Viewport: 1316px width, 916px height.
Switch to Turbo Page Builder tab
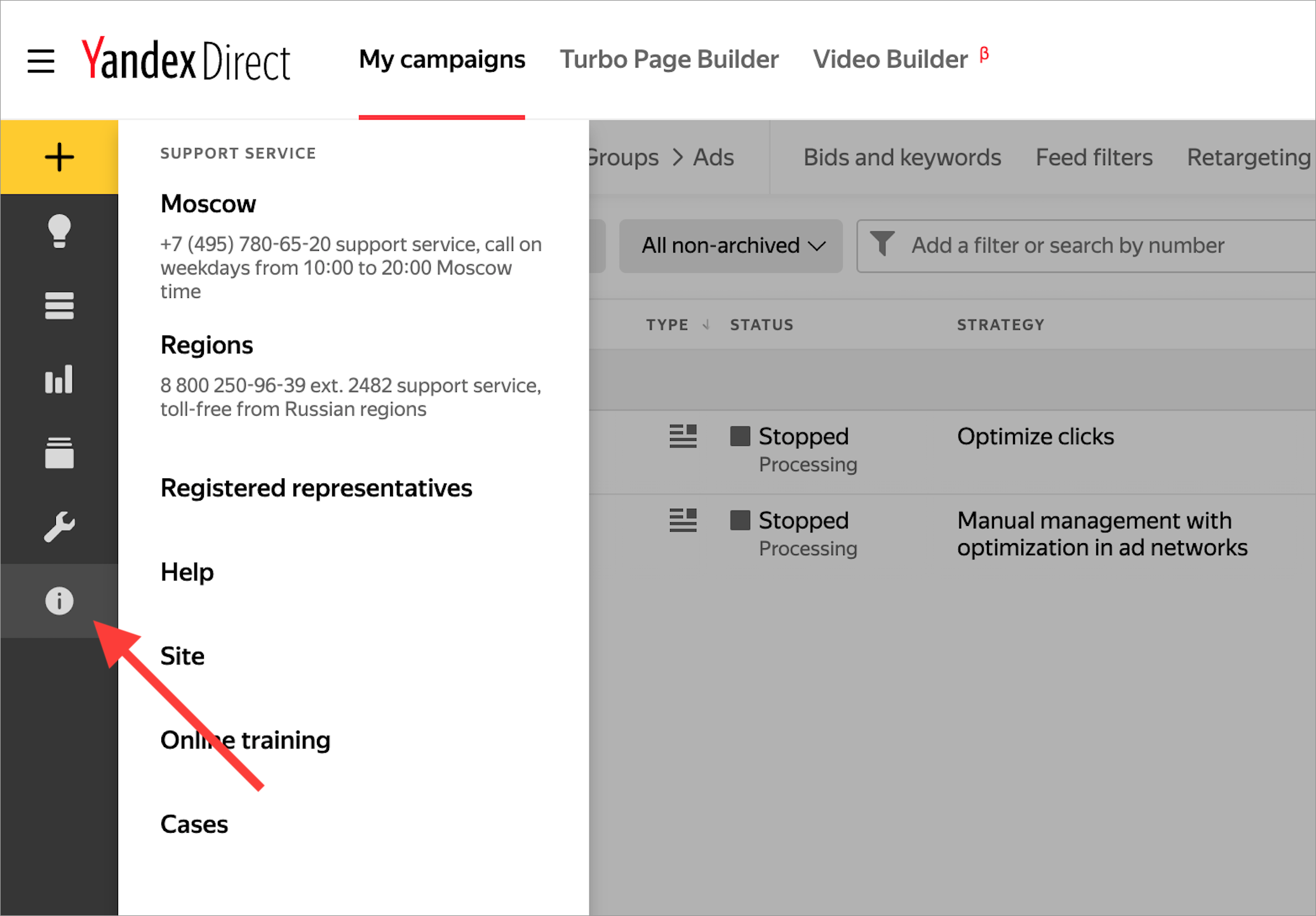click(669, 60)
